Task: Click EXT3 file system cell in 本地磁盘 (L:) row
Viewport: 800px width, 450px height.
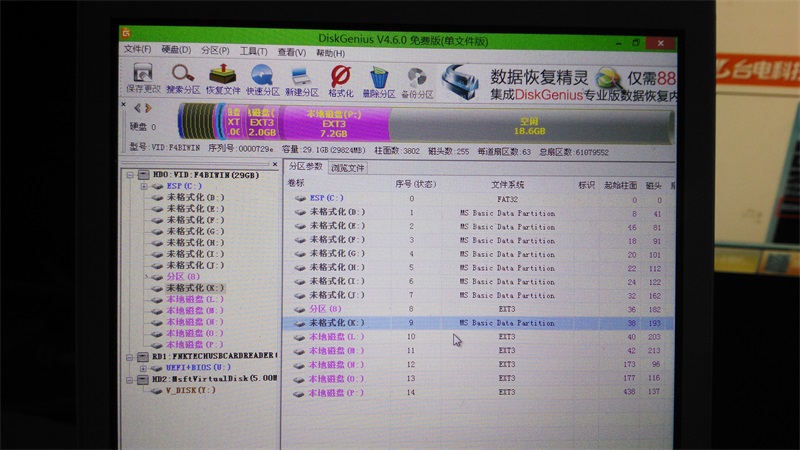Action: [x=507, y=337]
